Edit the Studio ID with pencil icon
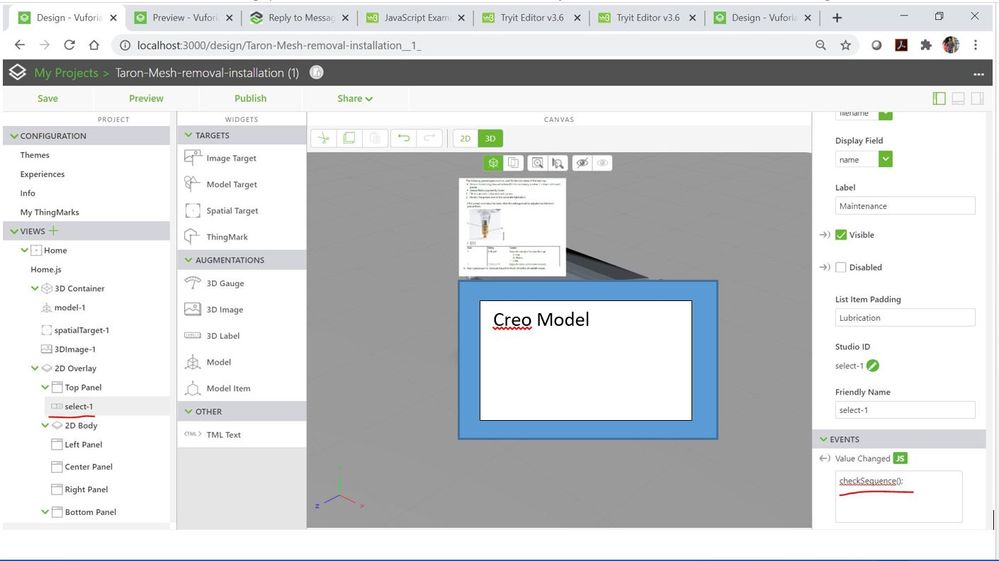Screen dimensions: 999x561 point(873,366)
